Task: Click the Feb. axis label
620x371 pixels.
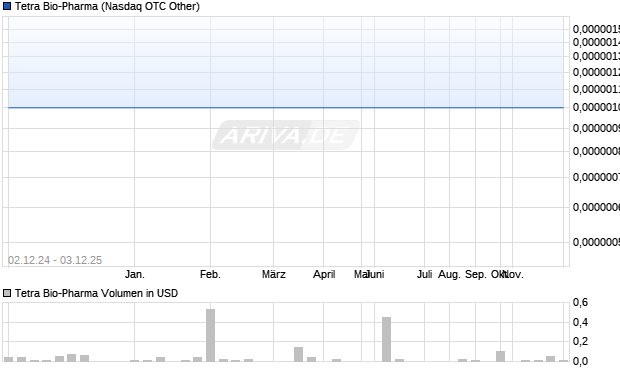Action: pyautogui.click(x=210, y=274)
